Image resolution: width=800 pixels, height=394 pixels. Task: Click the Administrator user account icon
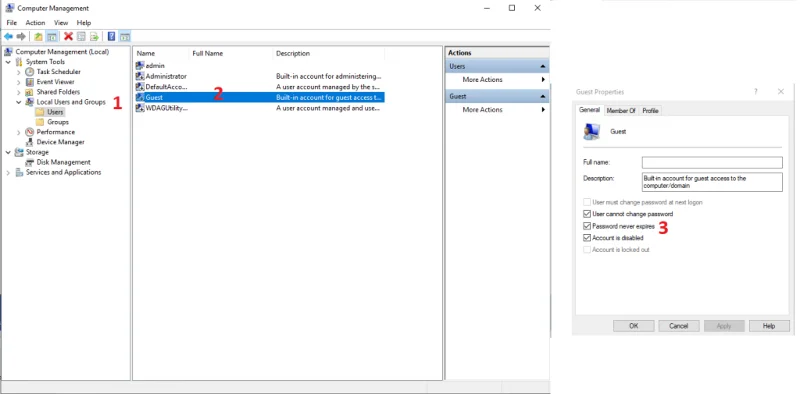pyautogui.click(x=140, y=76)
